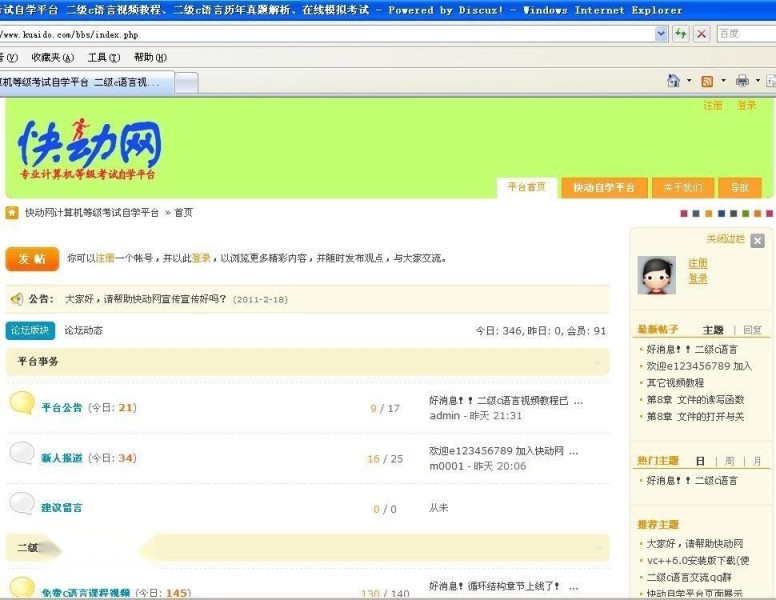The width and height of the screenshot is (776, 600).
Task: Click the 发帖 post button
Action: pyautogui.click(x=31, y=259)
